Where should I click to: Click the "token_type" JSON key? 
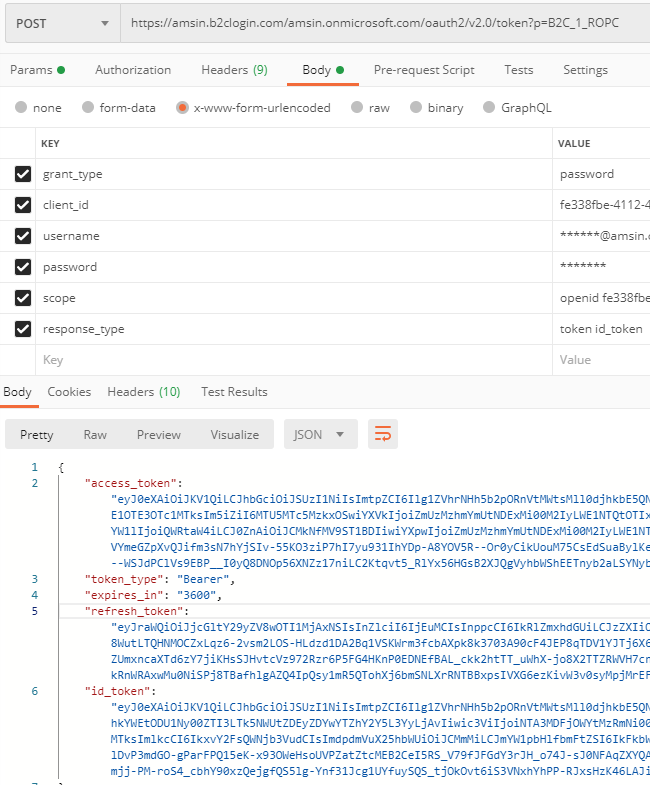pyautogui.click(x=124, y=579)
